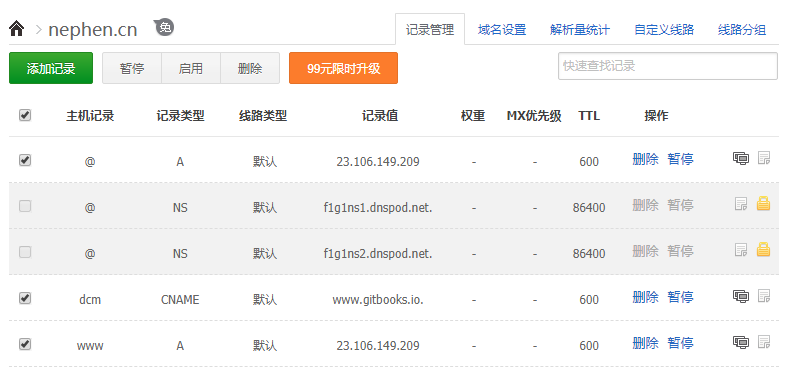Open the 域名设置 tab
Image resolution: width=789 pixels, height=373 pixels.
click(x=502, y=30)
